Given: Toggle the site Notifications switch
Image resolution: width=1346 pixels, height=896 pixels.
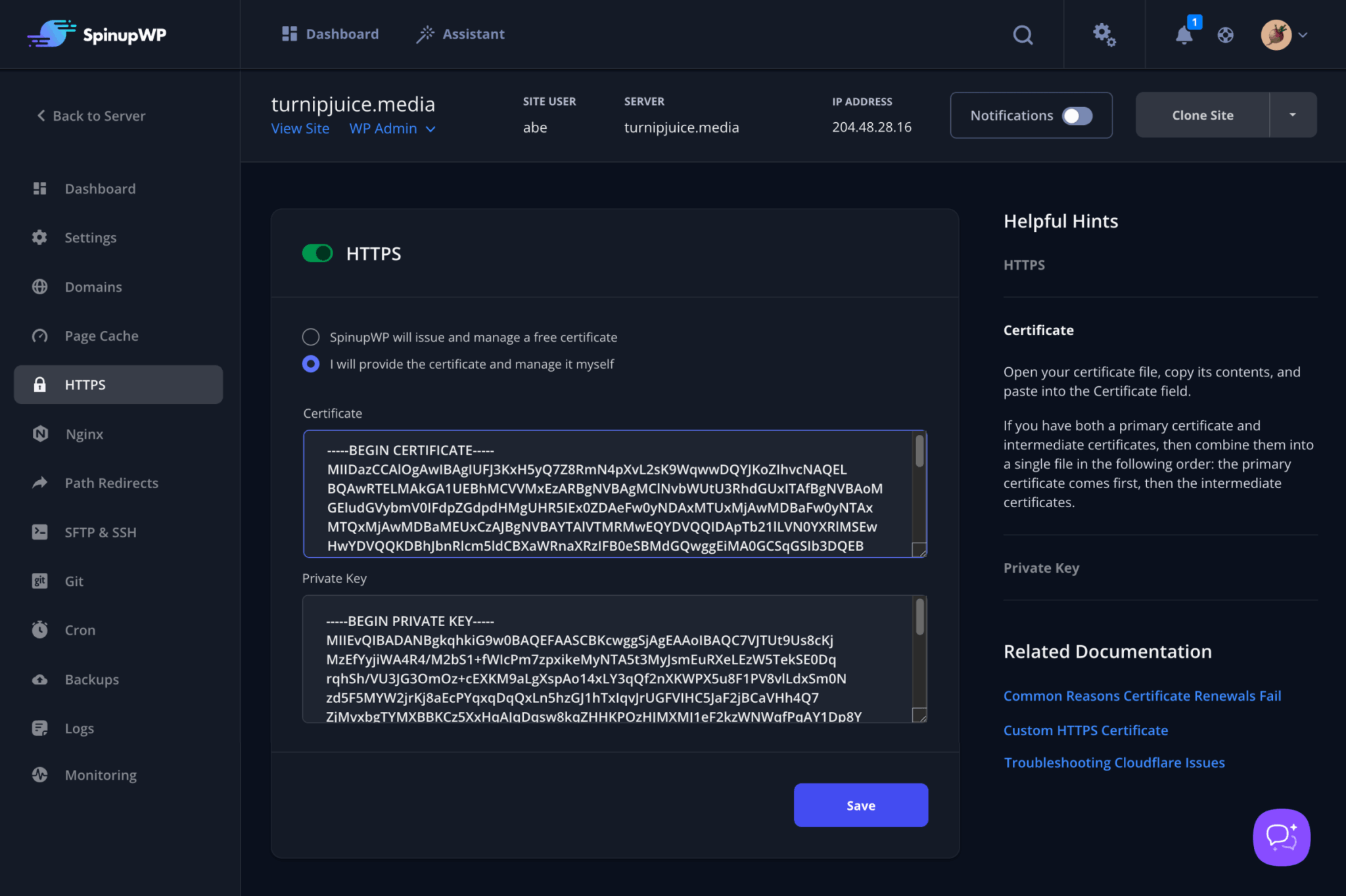Looking at the screenshot, I should click(1077, 116).
